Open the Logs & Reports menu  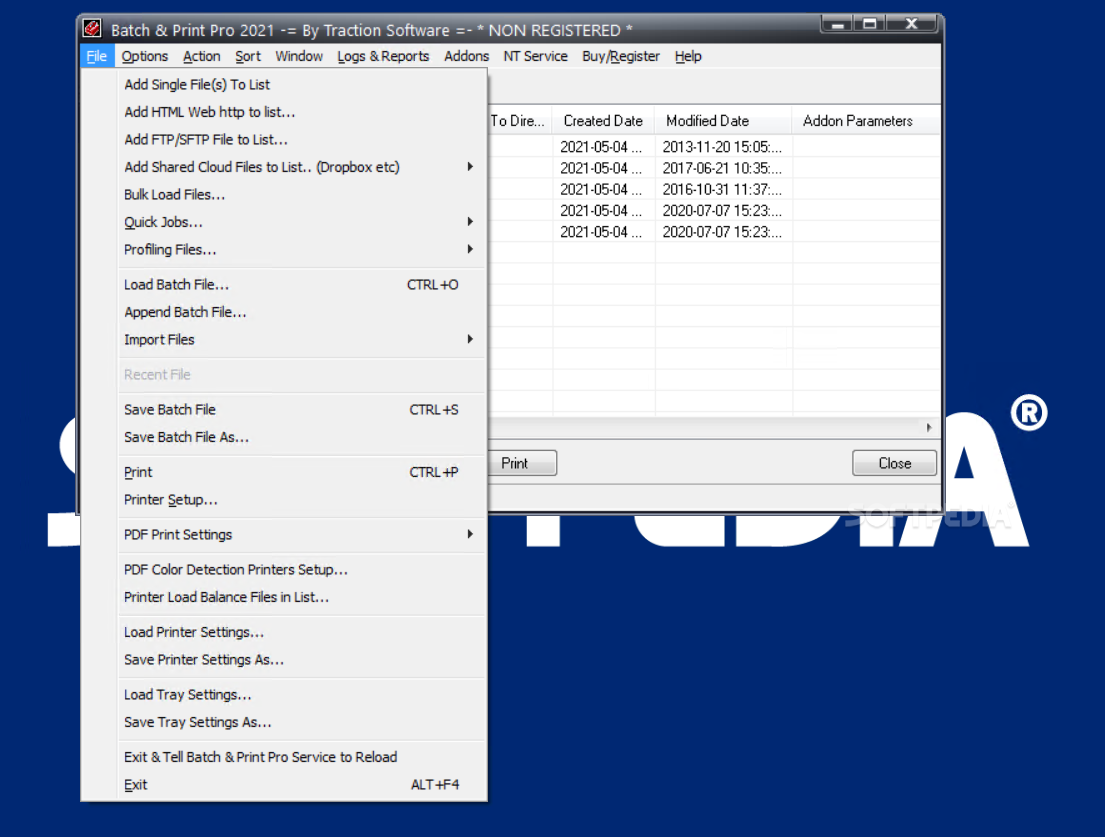coord(383,56)
